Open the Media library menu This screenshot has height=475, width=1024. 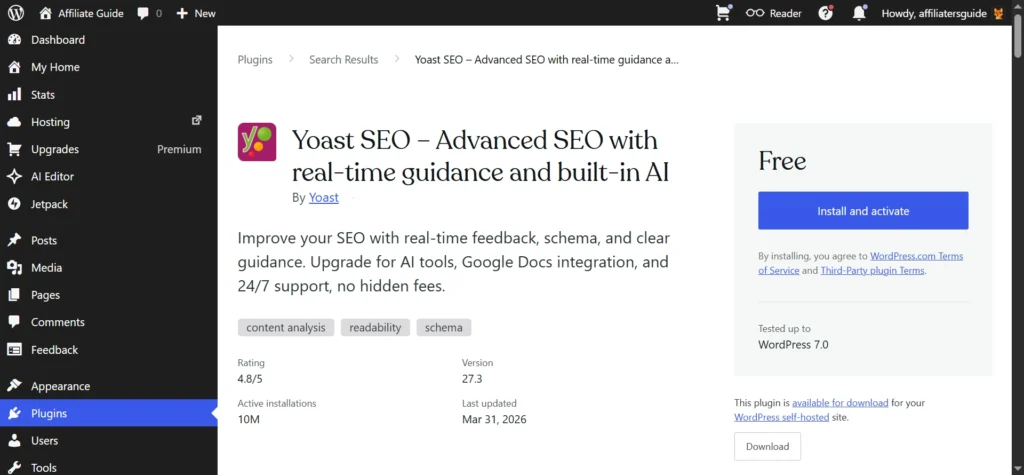pyautogui.click(x=46, y=268)
